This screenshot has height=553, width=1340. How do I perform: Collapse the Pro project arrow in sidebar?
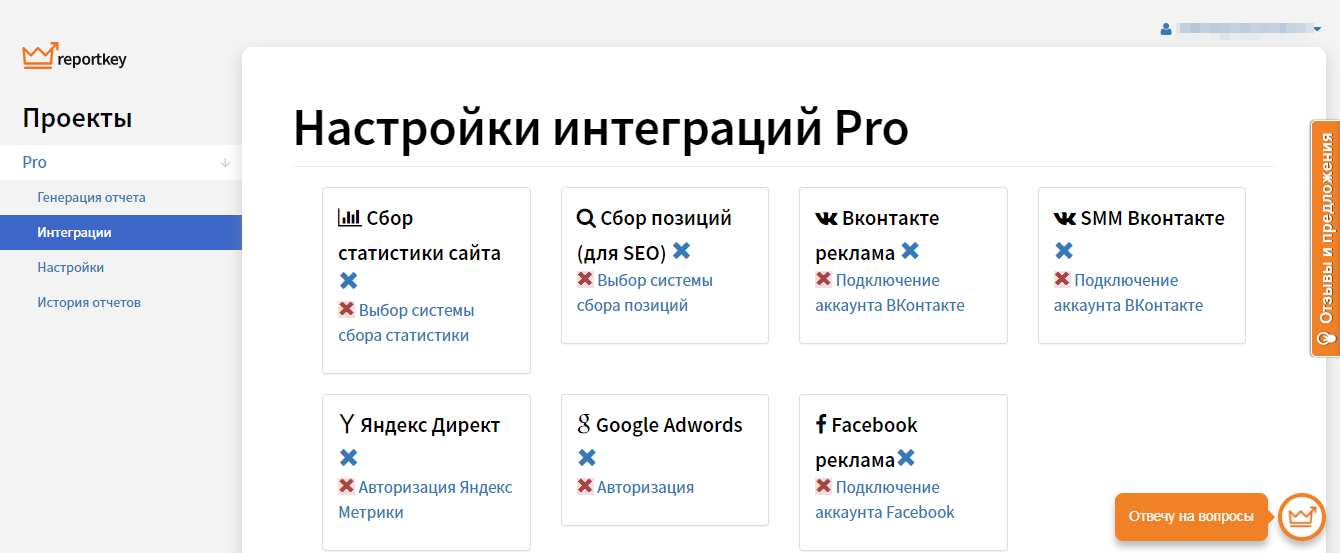click(225, 162)
